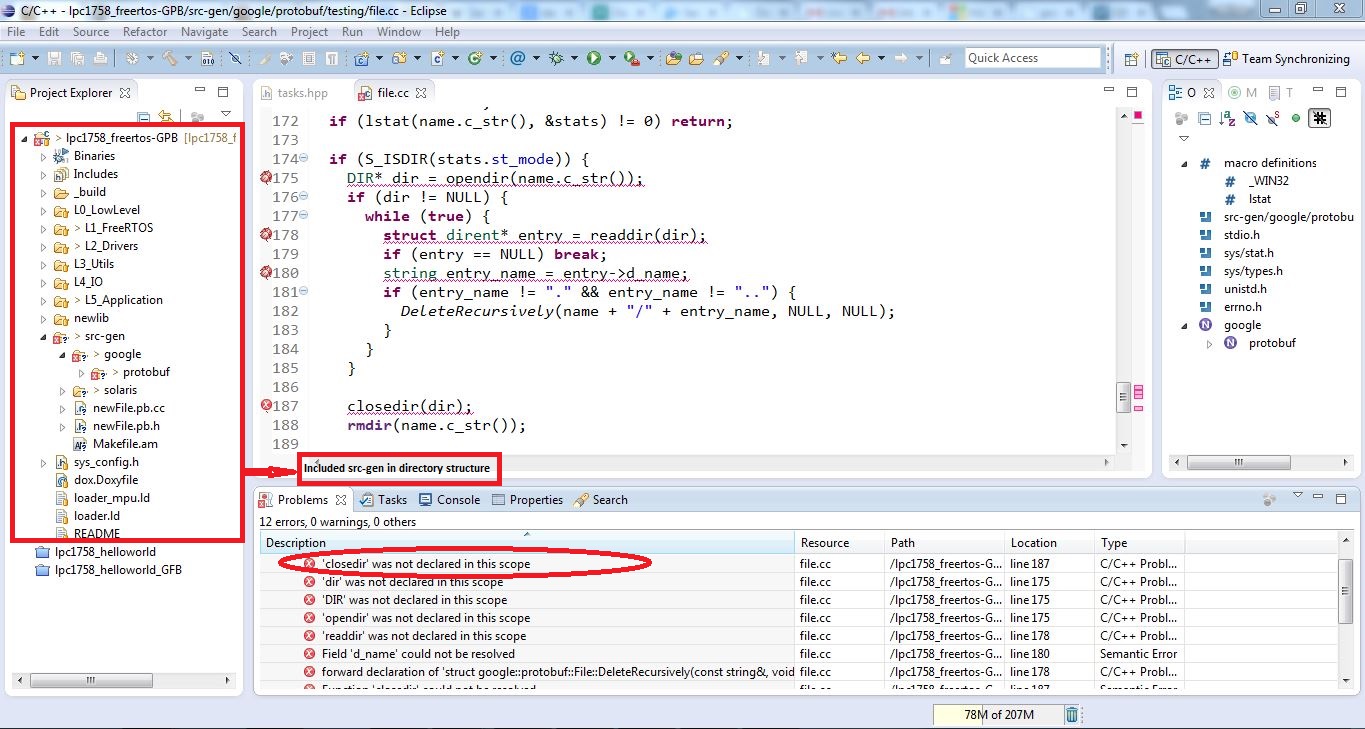Toggle macro grouping button in Outline

click(1319, 118)
